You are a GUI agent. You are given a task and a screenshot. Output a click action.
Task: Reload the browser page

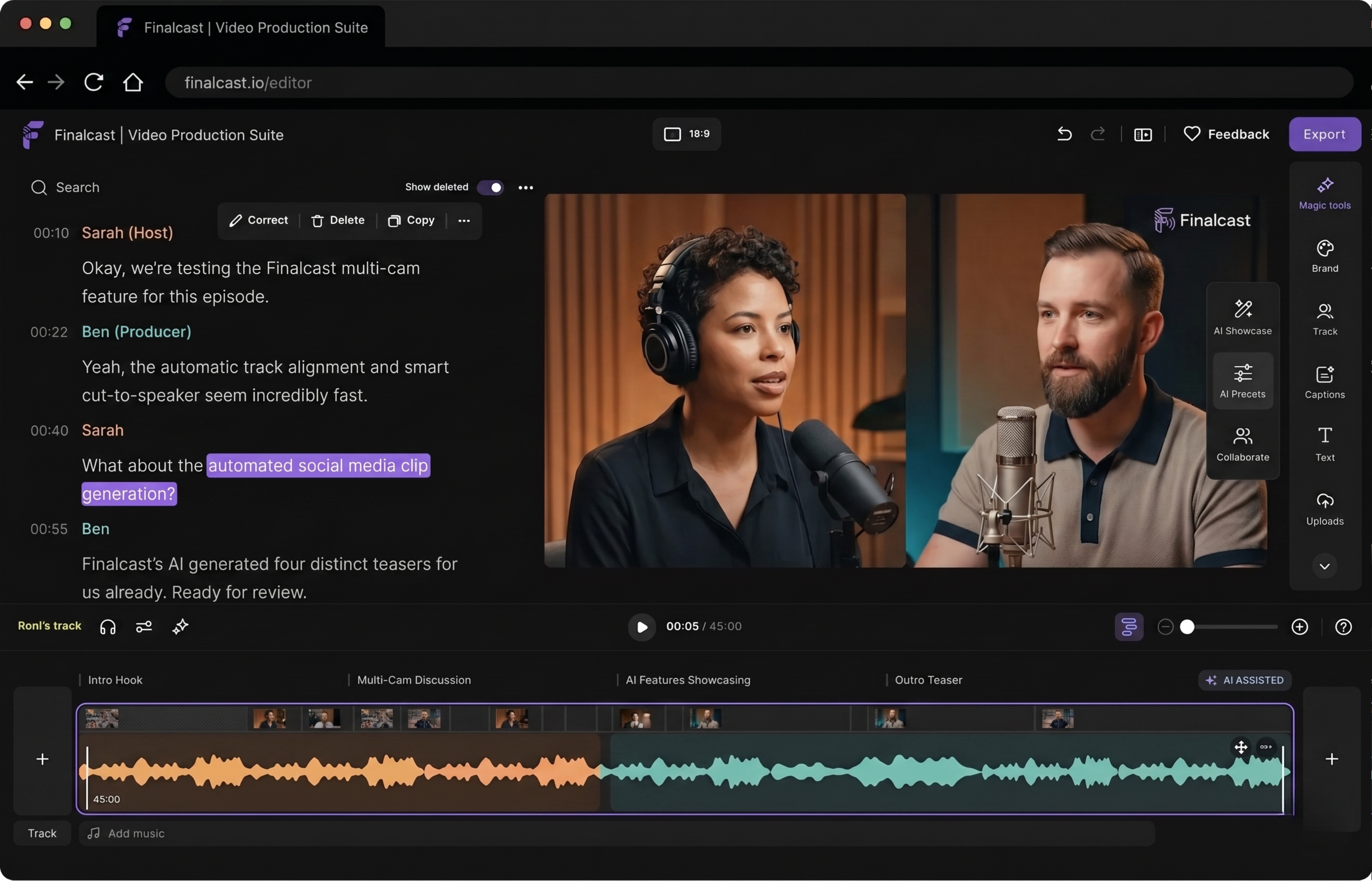(x=93, y=82)
